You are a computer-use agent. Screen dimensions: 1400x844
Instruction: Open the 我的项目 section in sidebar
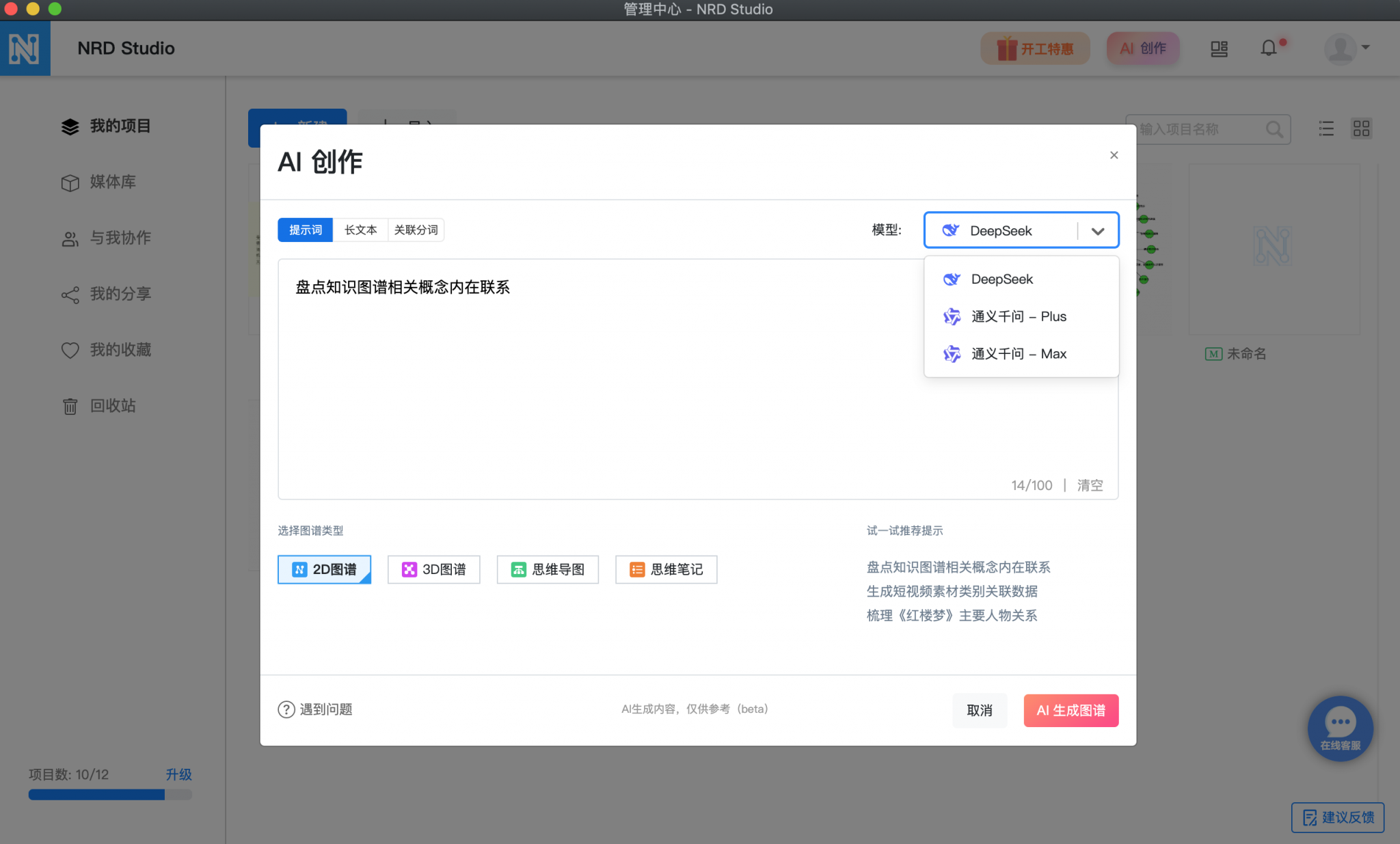tap(120, 126)
